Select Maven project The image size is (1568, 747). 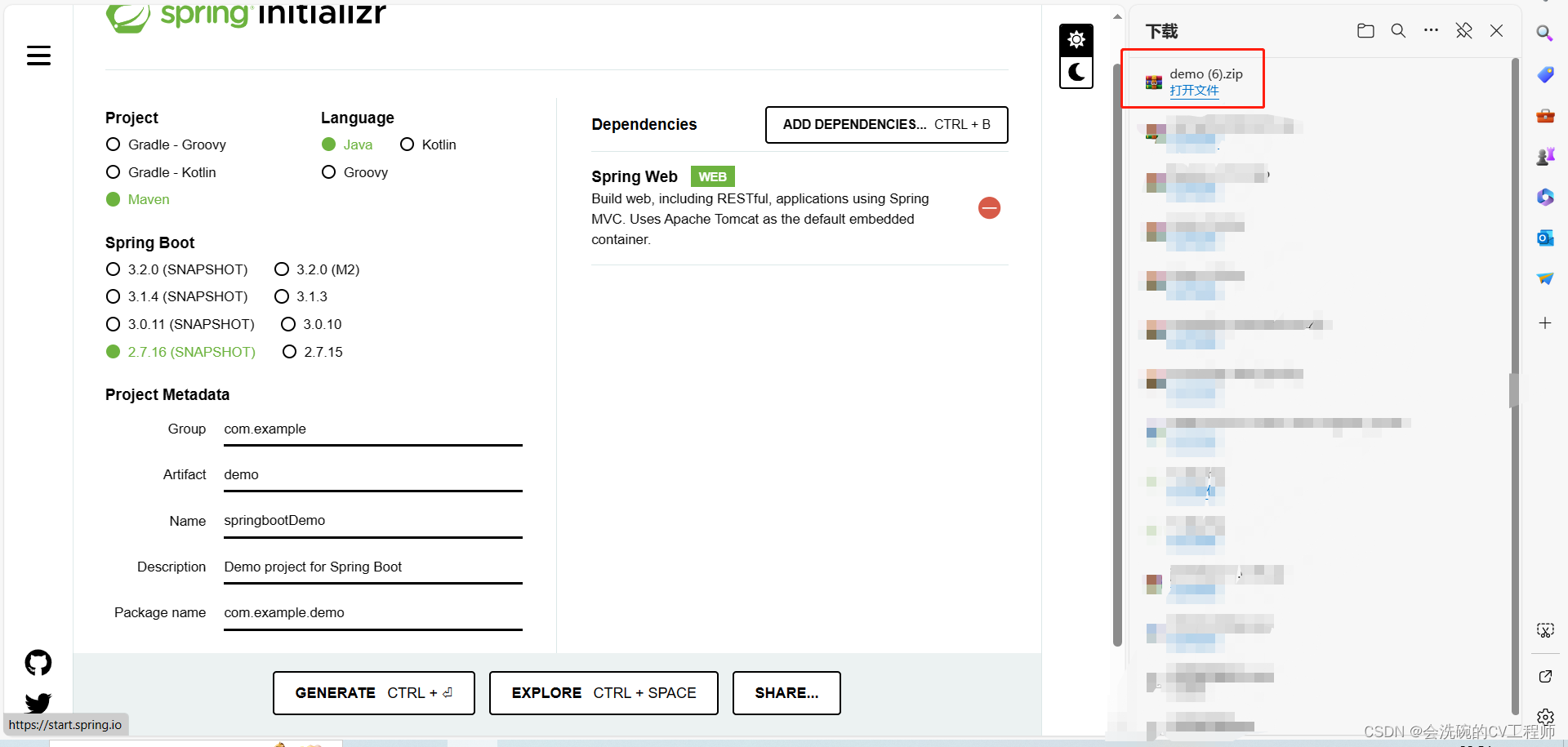138,199
